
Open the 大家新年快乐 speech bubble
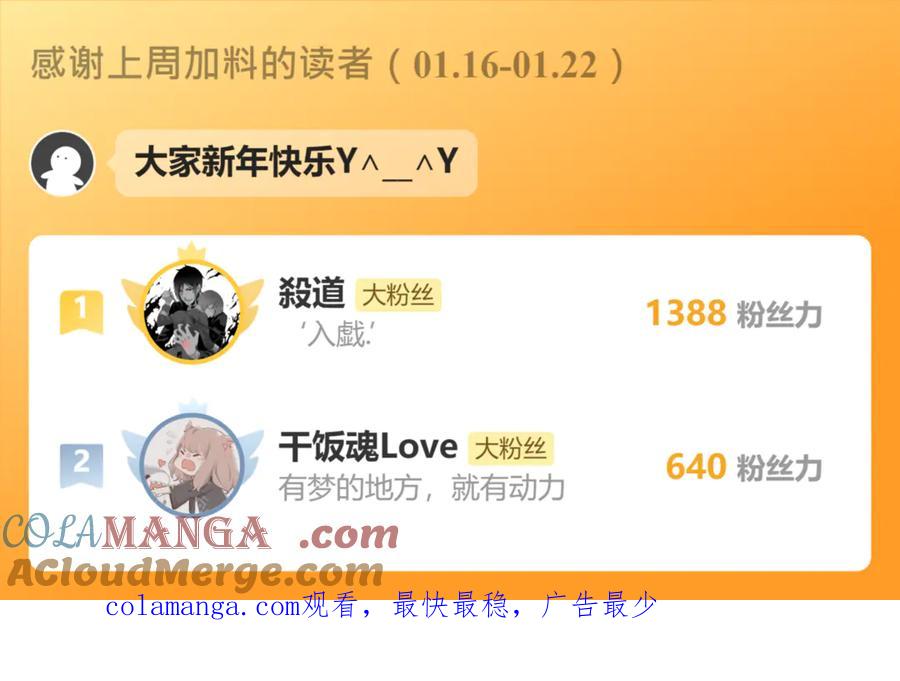(x=296, y=163)
